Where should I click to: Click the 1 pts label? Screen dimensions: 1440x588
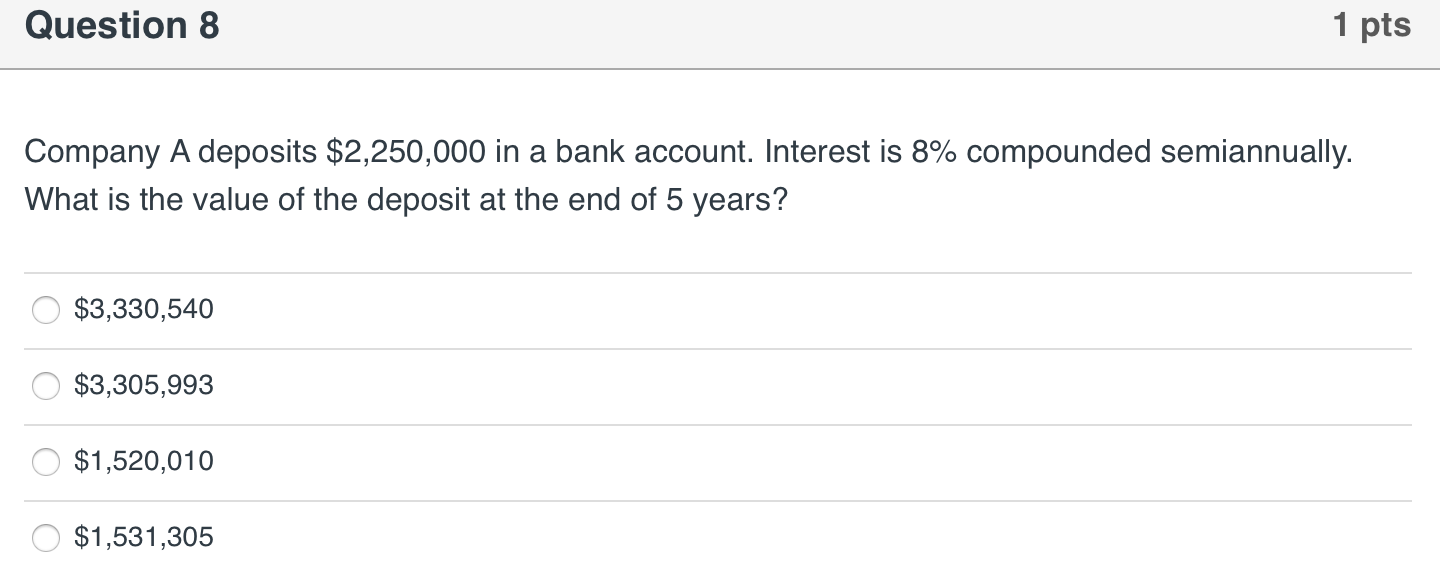[x=1372, y=26]
